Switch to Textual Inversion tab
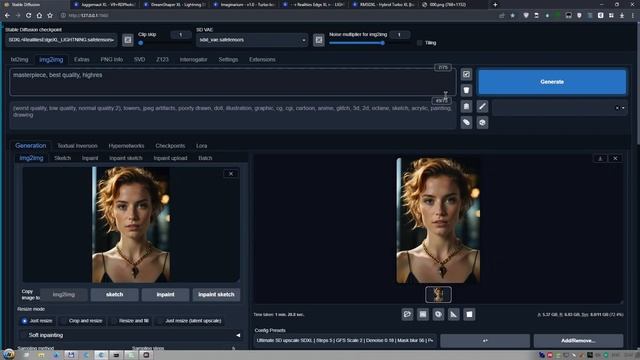This screenshot has height=360, width=640. tap(77, 146)
